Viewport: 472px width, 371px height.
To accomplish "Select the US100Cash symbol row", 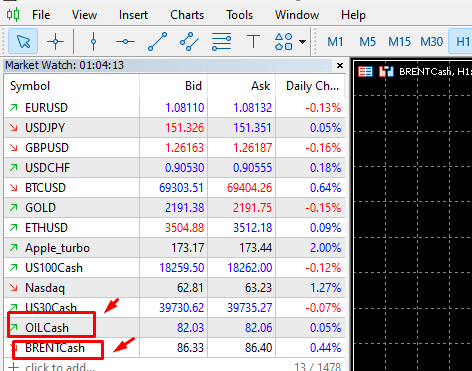I will pos(174,268).
